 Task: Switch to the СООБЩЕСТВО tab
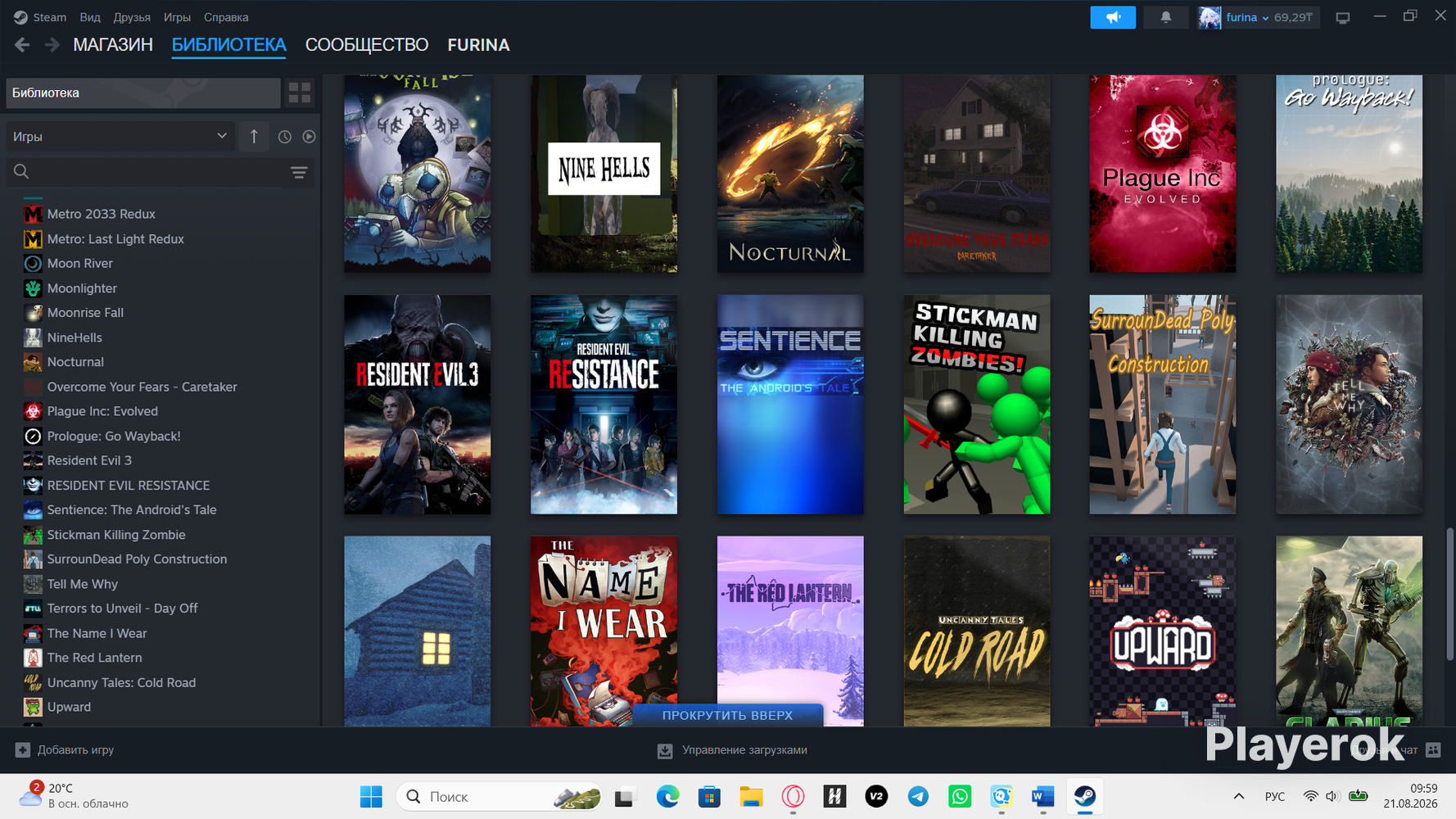(x=367, y=45)
